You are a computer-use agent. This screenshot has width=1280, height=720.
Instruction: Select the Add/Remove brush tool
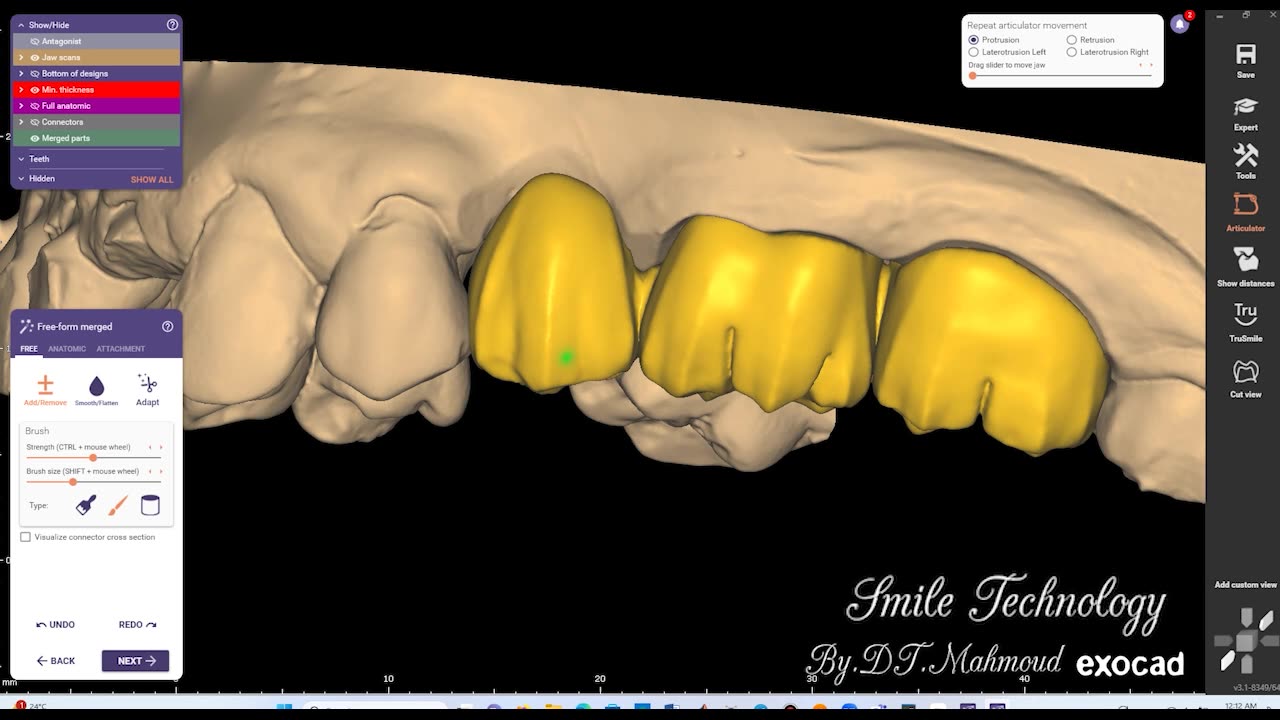click(x=45, y=390)
